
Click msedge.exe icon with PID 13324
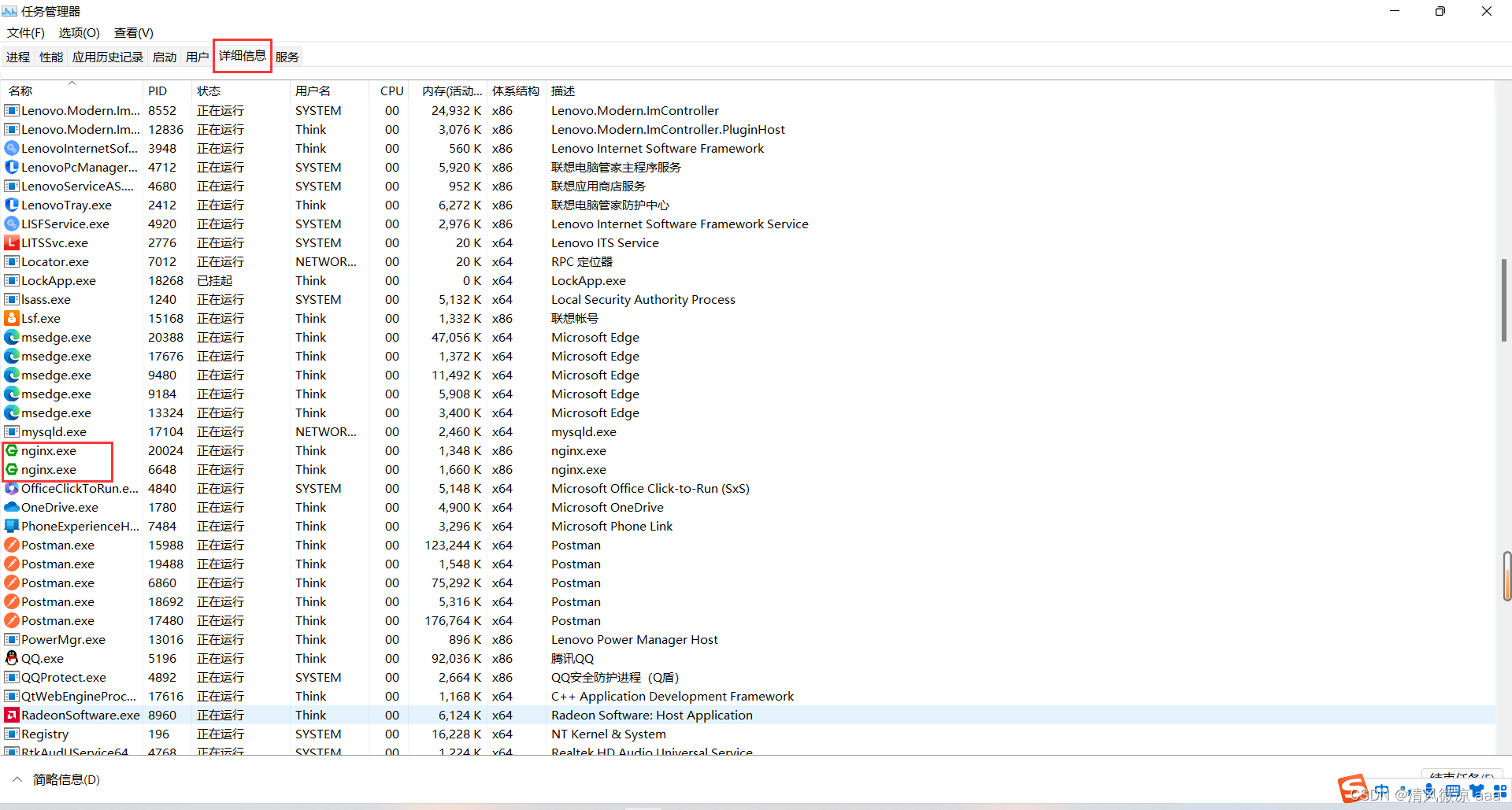coord(12,412)
